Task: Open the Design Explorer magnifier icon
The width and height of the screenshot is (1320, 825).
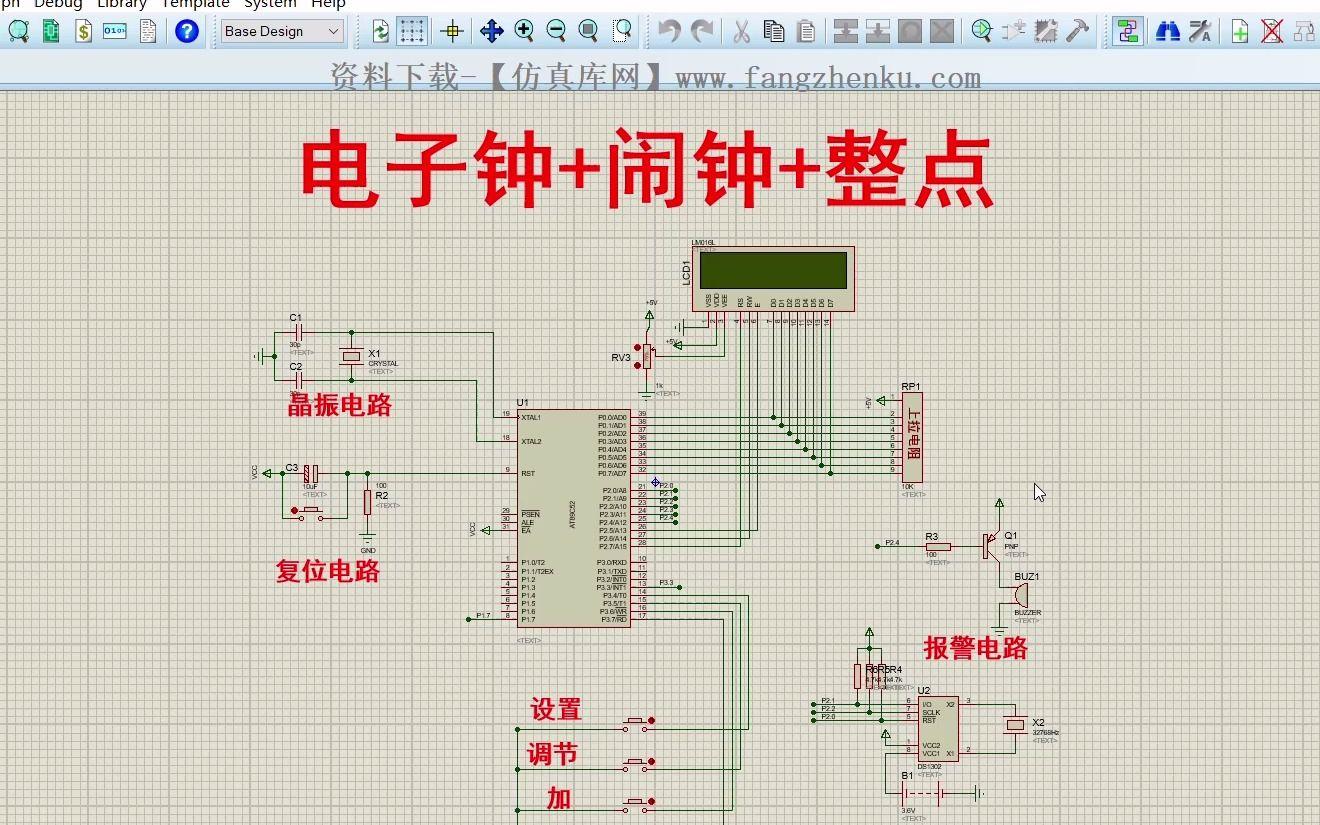Action: click(18, 31)
